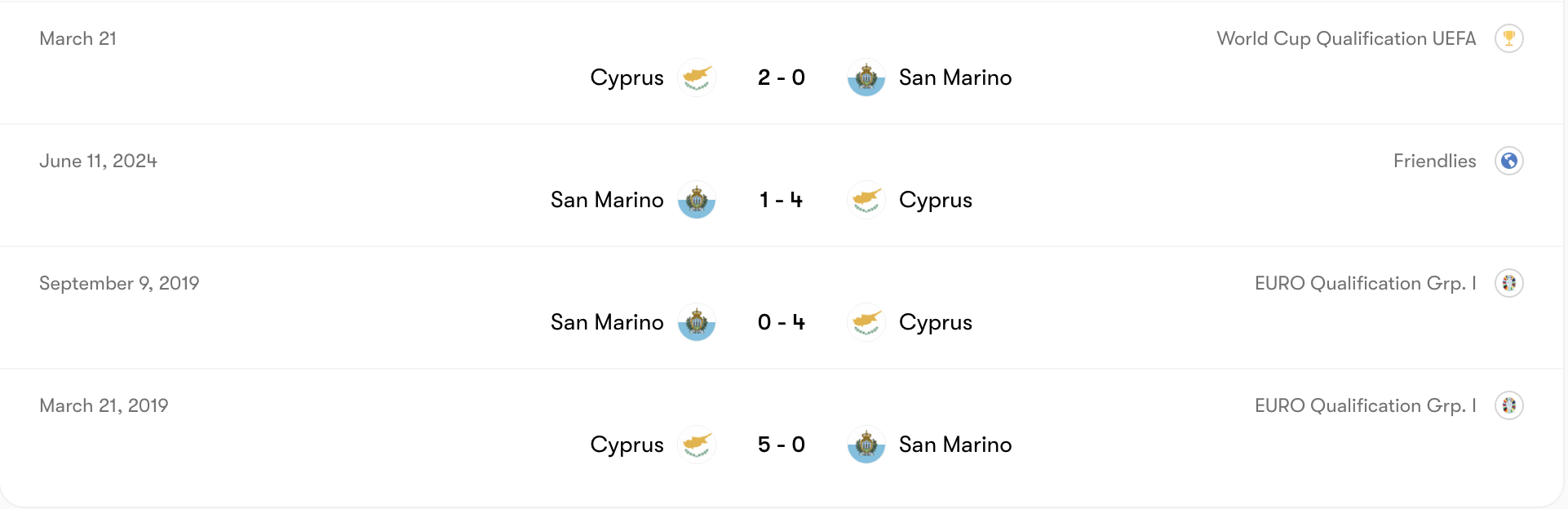This screenshot has height=509, width=1568.
Task: Open the 1 - 4 friendly match score
Action: [782, 200]
